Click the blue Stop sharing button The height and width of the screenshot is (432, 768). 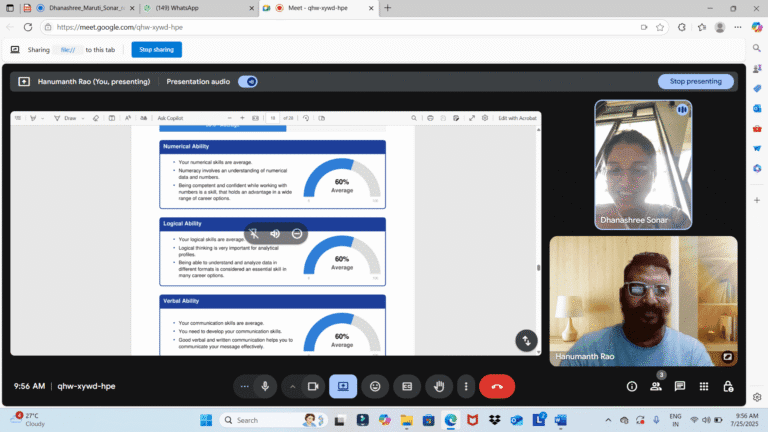point(156,49)
